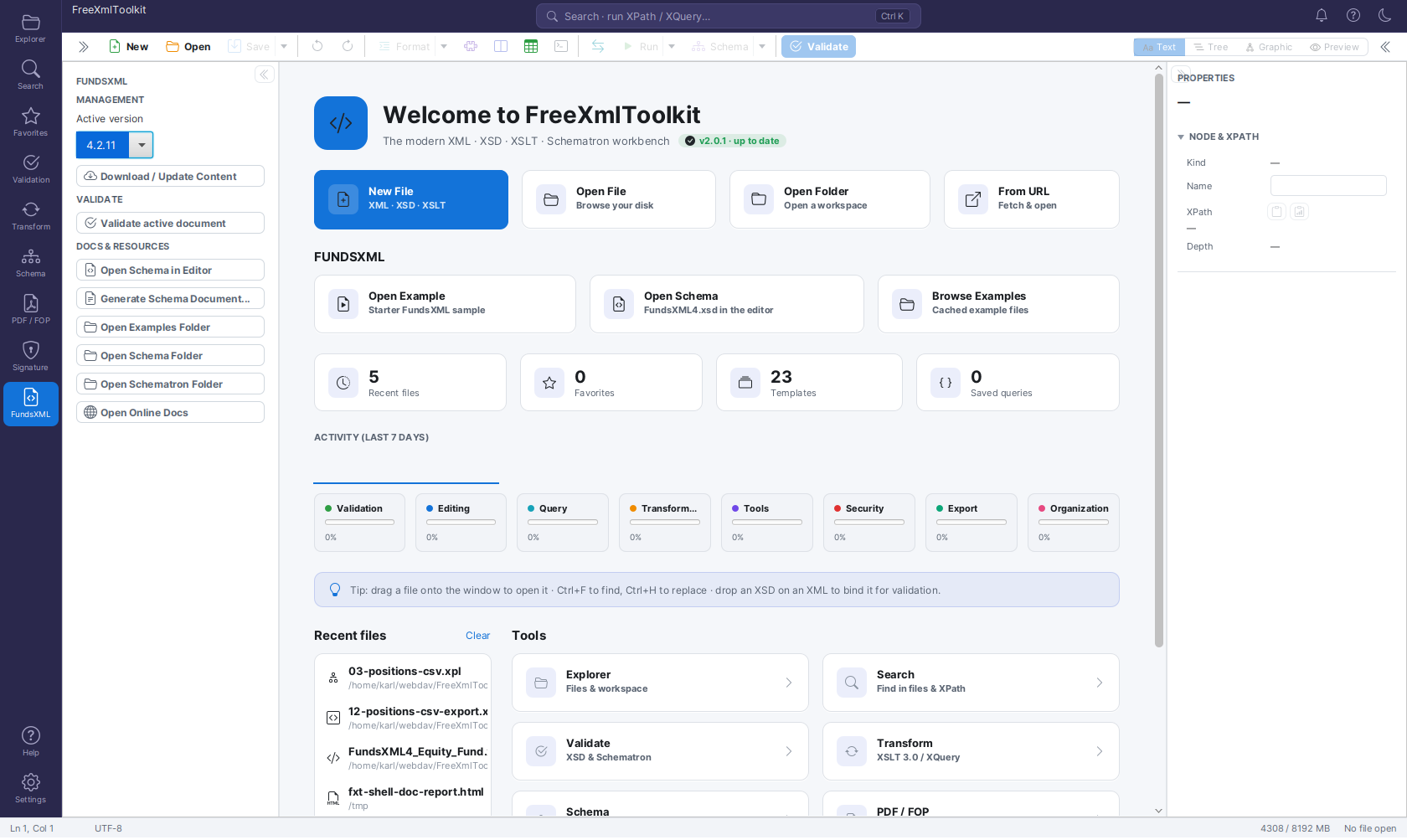This screenshot has height=840, width=1407.
Task: Open Settings from the sidebar
Action: click(x=30, y=789)
